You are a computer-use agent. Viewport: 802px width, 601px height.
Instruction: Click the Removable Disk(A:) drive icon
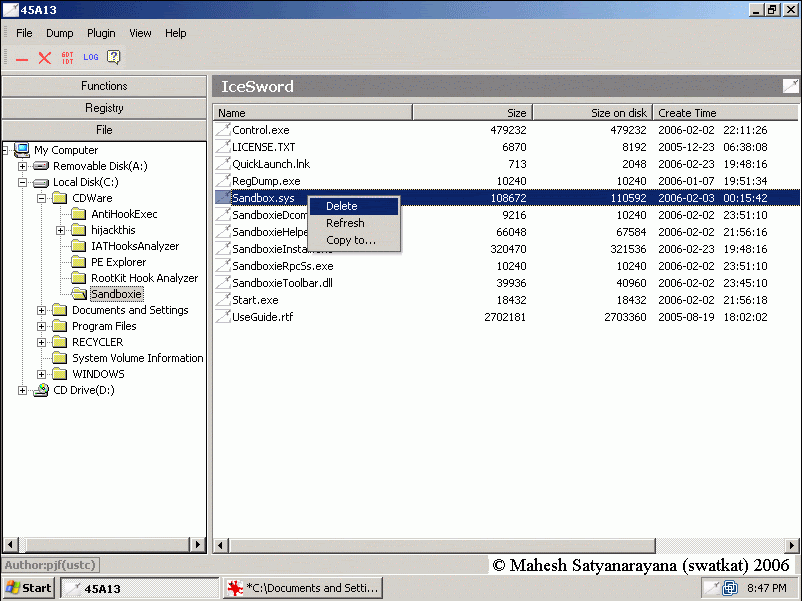41,166
